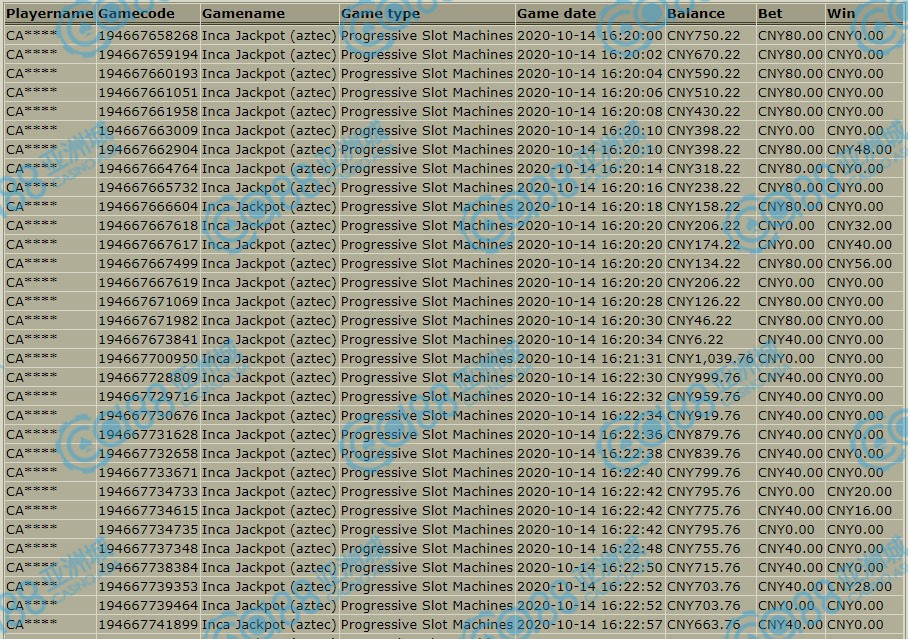Viewport: 908px width, 639px height.
Task: Select gamecode 194667728809
Action: coord(148,378)
